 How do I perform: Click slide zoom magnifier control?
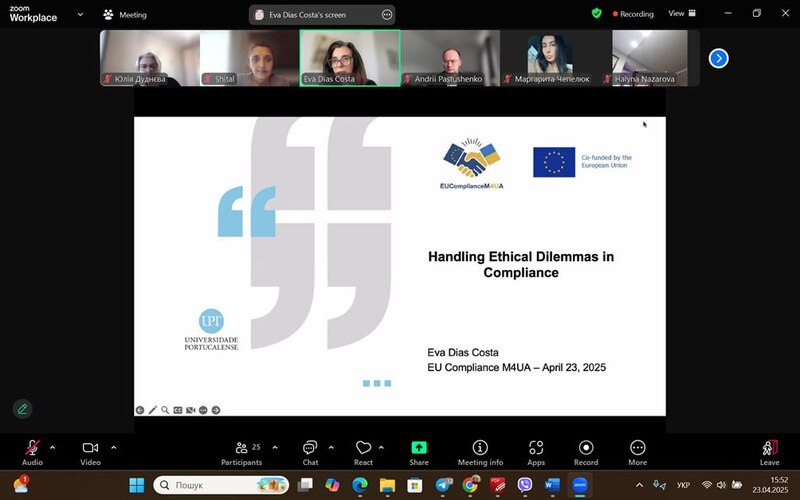point(165,410)
